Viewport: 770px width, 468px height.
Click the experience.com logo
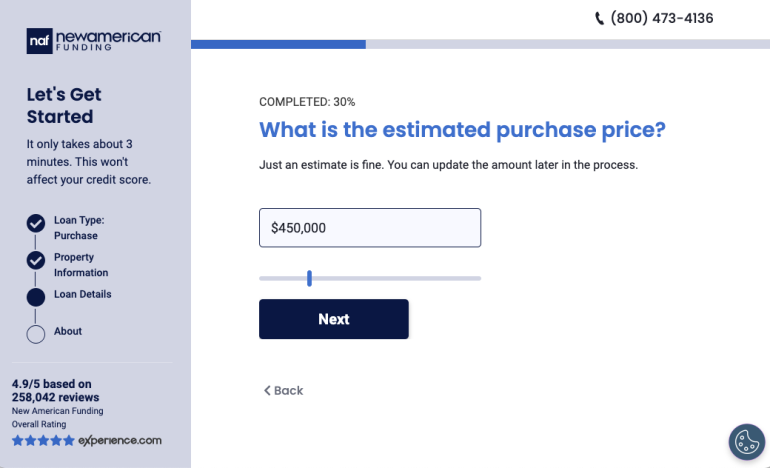120,440
